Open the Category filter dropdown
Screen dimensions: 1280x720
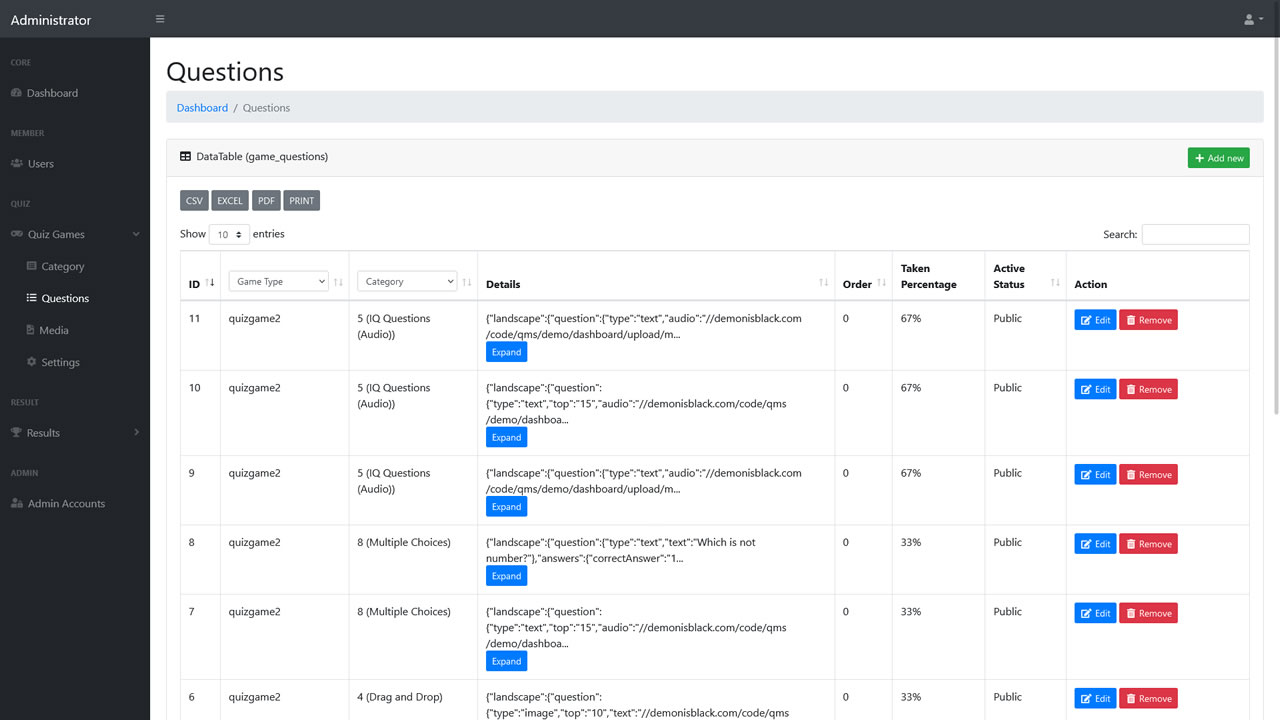[x=407, y=282]
